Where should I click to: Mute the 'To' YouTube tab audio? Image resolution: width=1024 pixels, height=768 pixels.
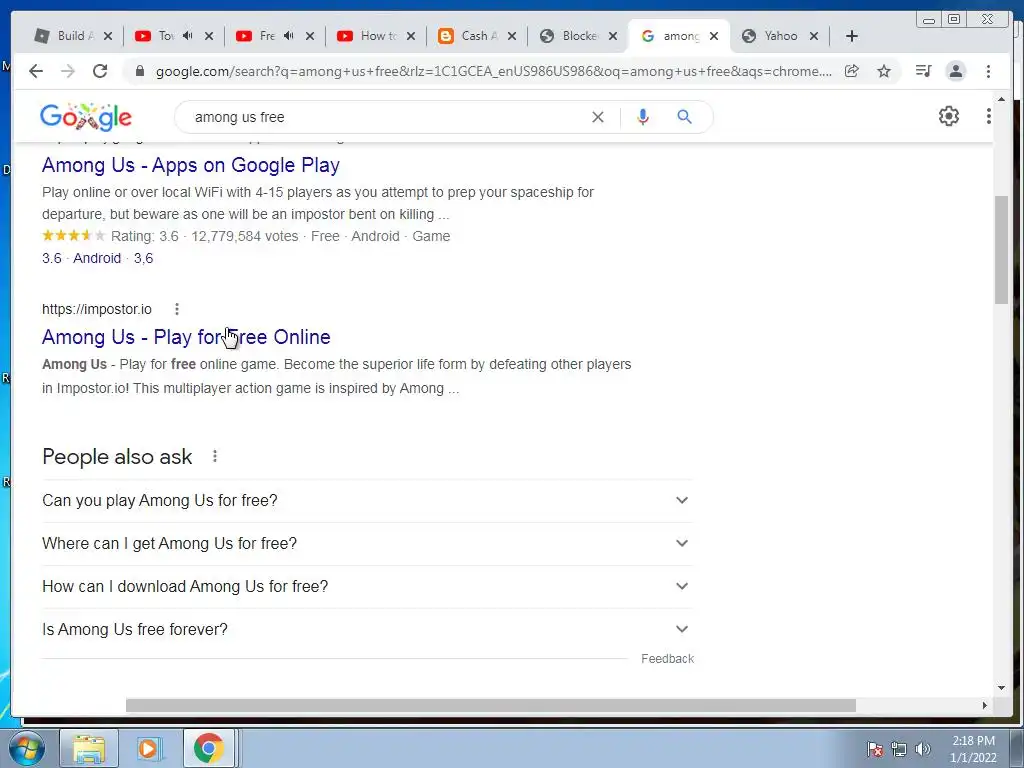(x=187, y=36)
